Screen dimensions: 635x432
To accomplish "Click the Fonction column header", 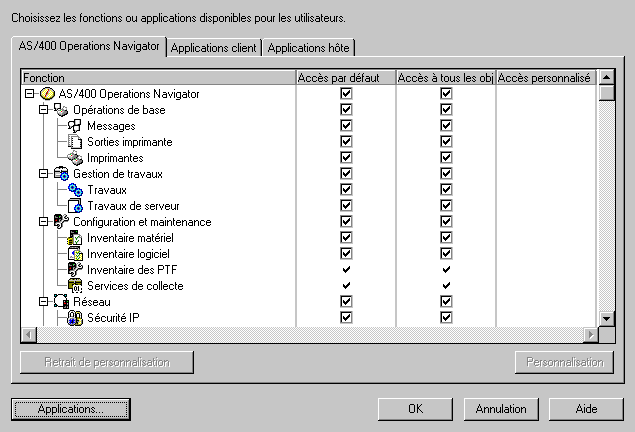I will click(x=158, y=78).
